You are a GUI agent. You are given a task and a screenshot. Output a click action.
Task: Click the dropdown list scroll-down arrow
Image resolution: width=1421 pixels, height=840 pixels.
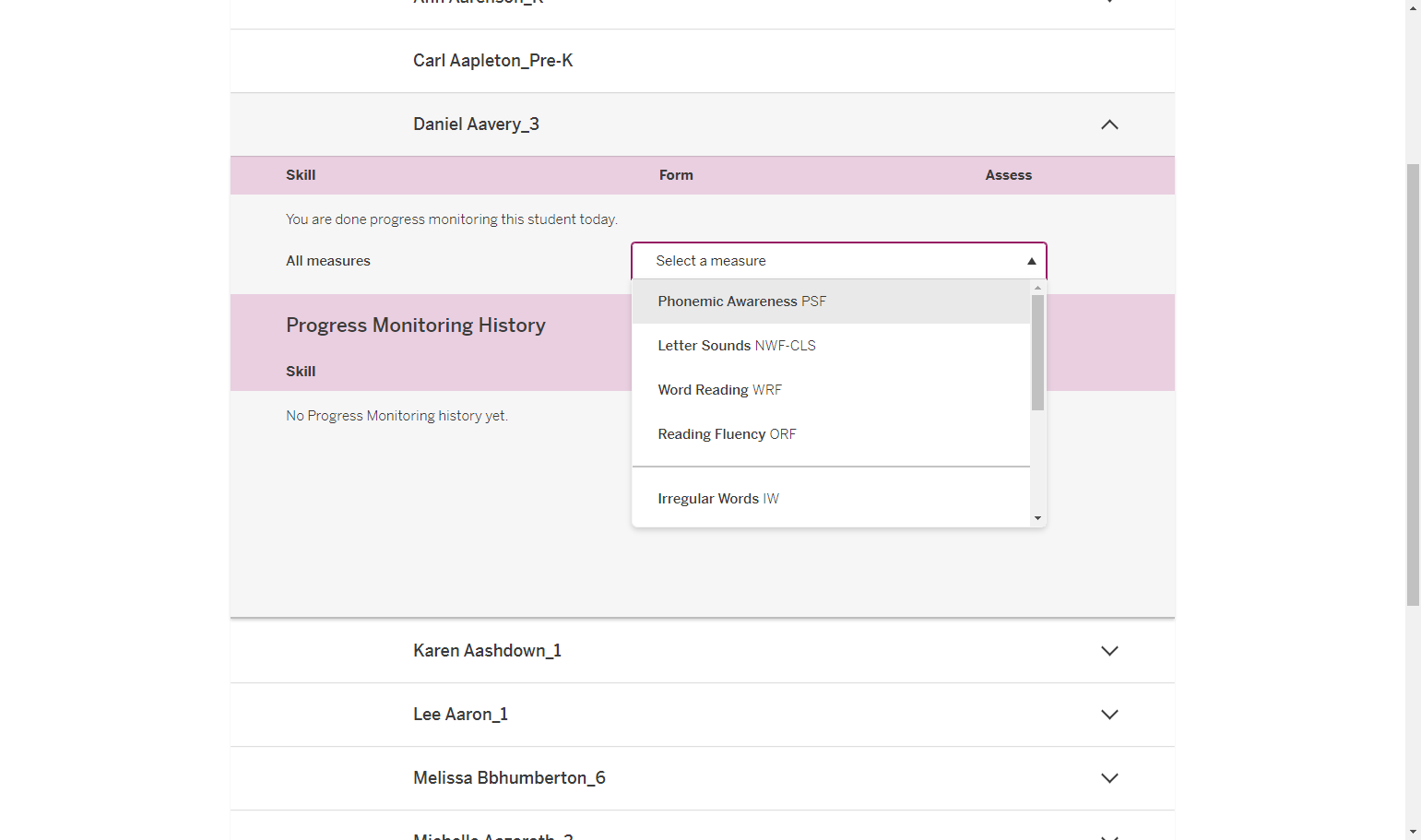coord(1038,518)
